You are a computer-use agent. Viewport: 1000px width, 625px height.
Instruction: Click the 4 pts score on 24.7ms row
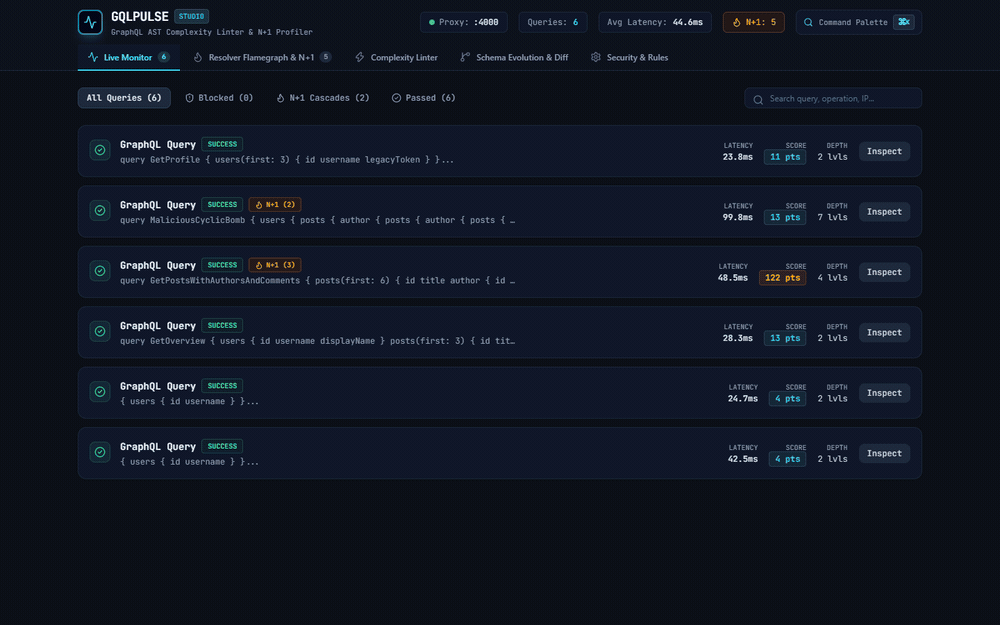(788, 399)
